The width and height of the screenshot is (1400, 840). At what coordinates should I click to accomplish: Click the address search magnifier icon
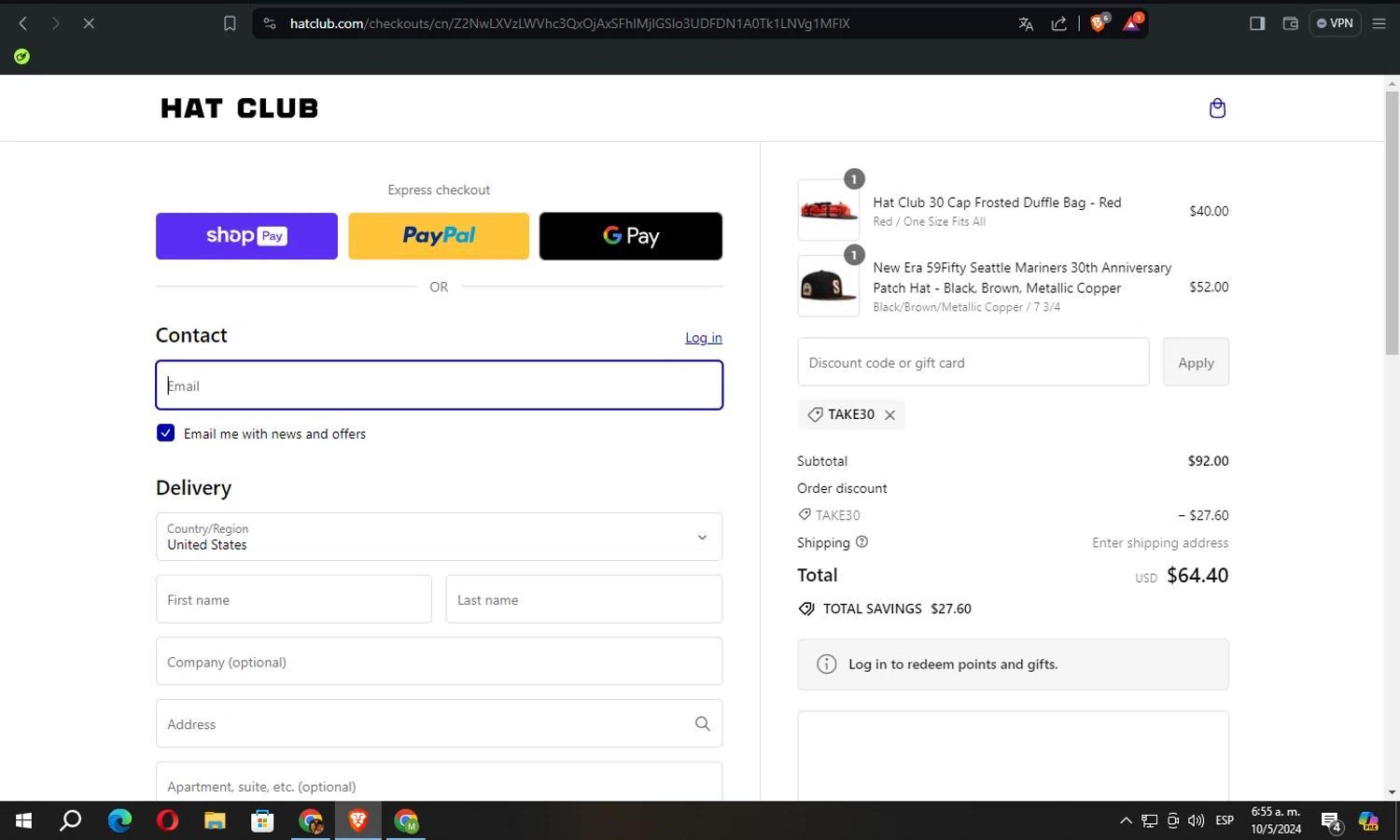pos(702,724)
